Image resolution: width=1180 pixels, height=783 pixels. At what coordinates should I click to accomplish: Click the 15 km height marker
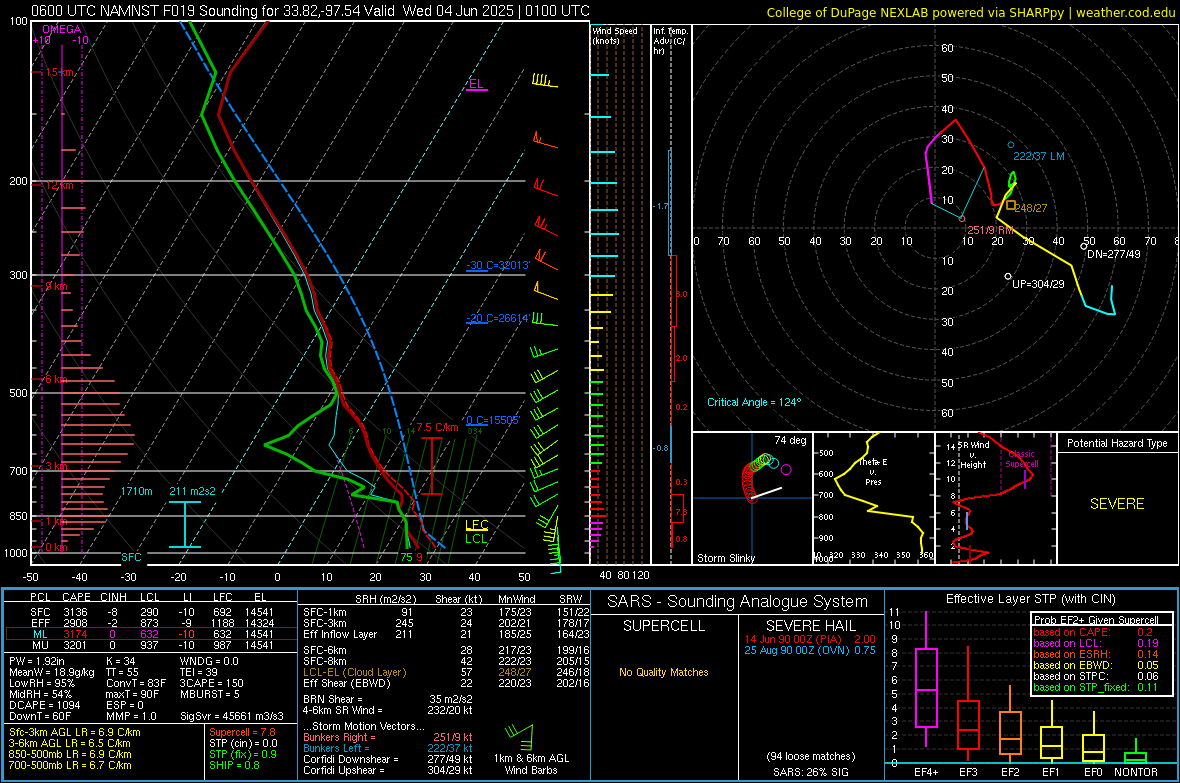59,72
